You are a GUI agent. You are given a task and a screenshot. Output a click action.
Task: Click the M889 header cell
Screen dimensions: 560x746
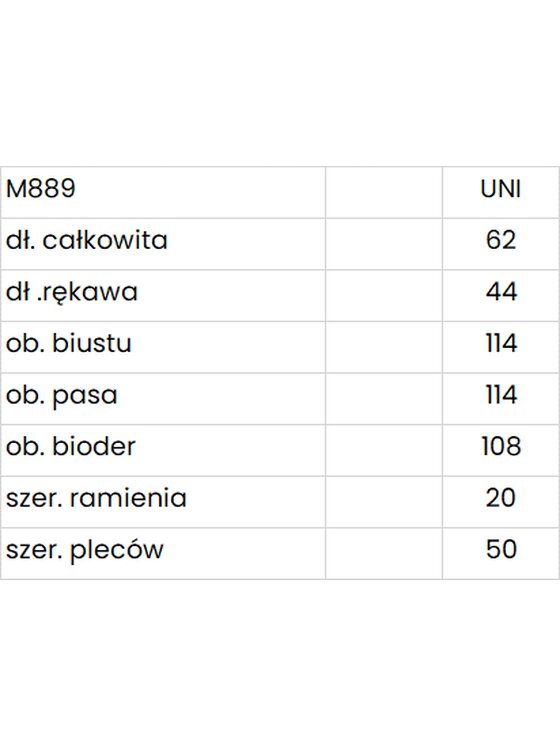tap(163, 193)
